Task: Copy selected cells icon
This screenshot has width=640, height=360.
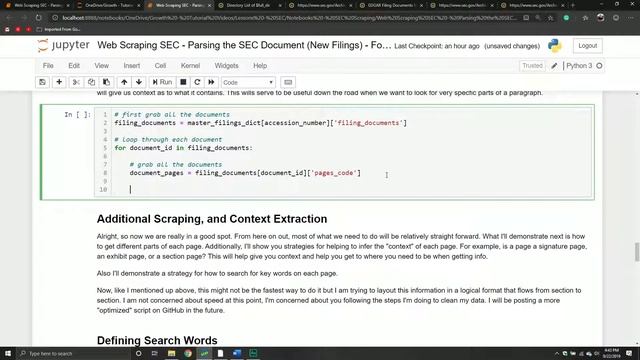Action: point(91,82)
